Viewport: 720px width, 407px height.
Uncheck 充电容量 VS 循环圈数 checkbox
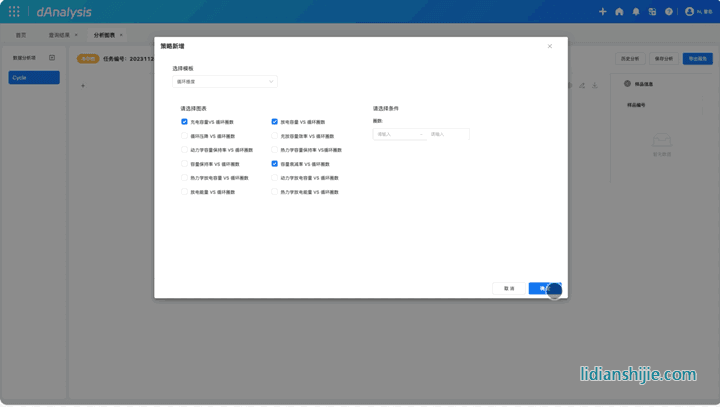point(184,122)
